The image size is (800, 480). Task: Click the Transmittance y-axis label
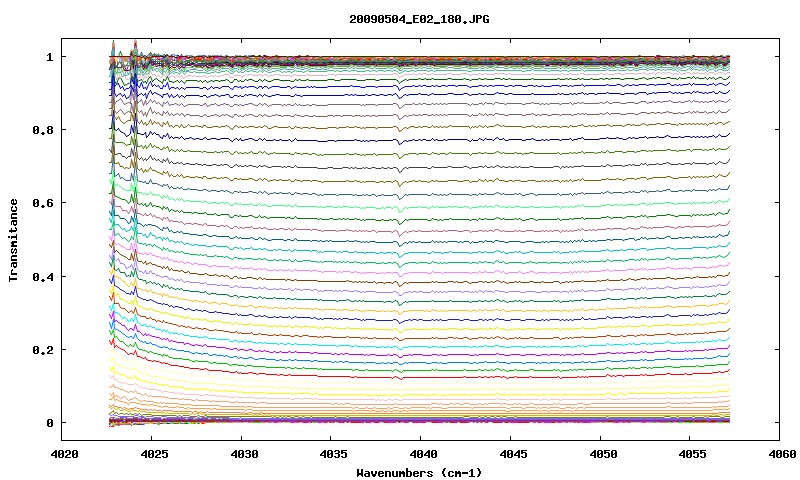tap(13, 240)
